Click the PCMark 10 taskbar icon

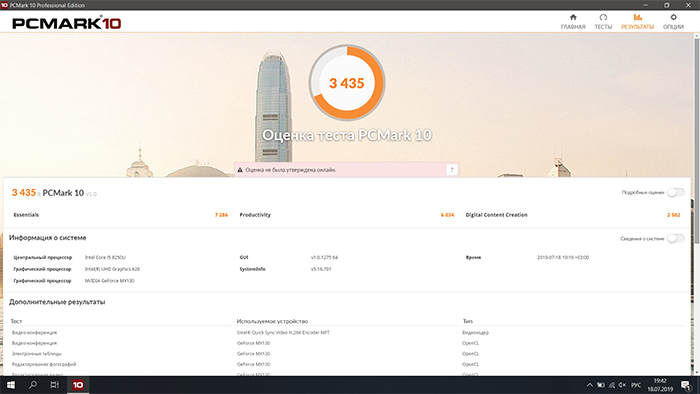(78, 385)
